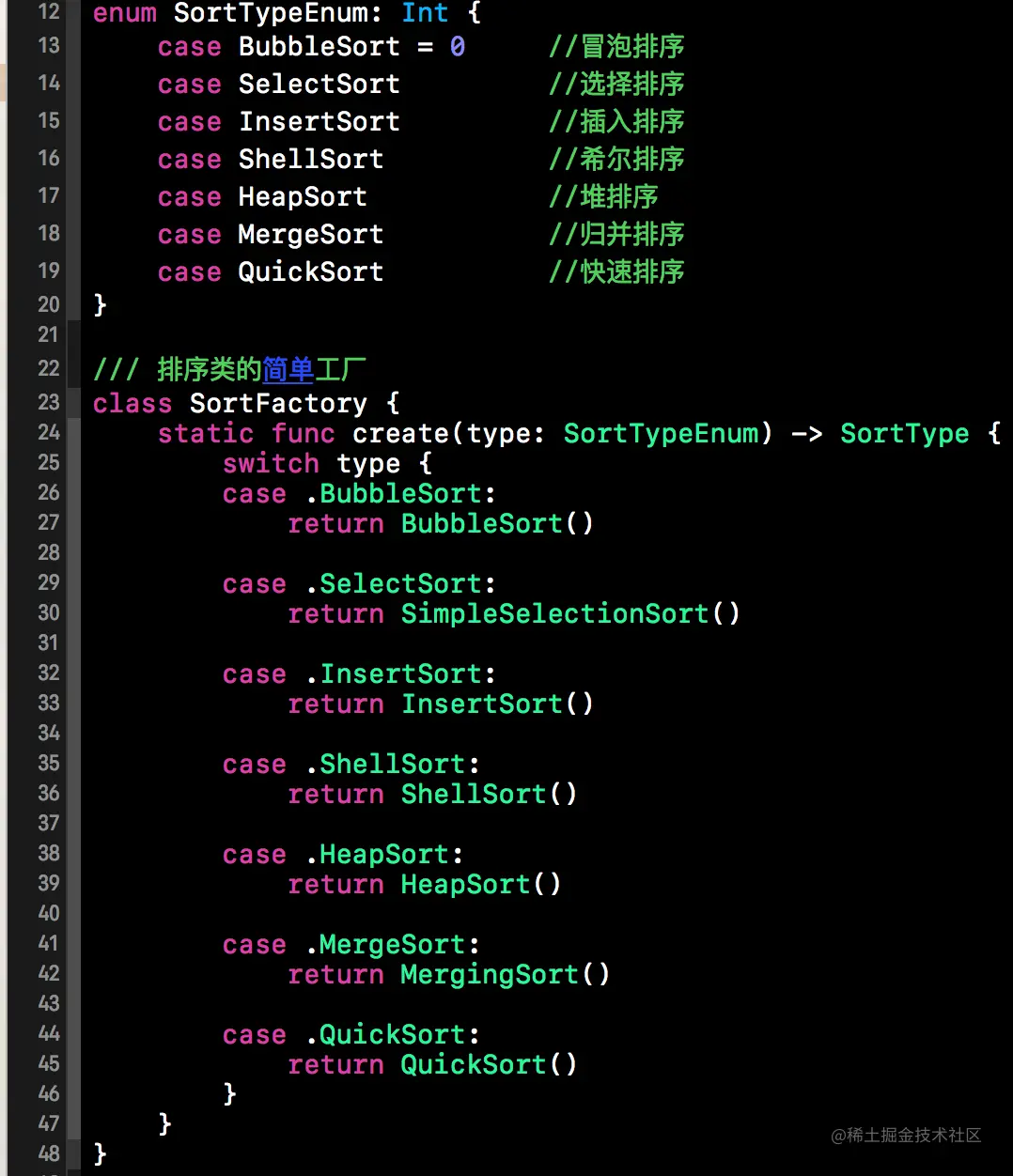Select the InsertSort enum case on line 15
The image size is (1013, 1176).
(x=319, y=121)
